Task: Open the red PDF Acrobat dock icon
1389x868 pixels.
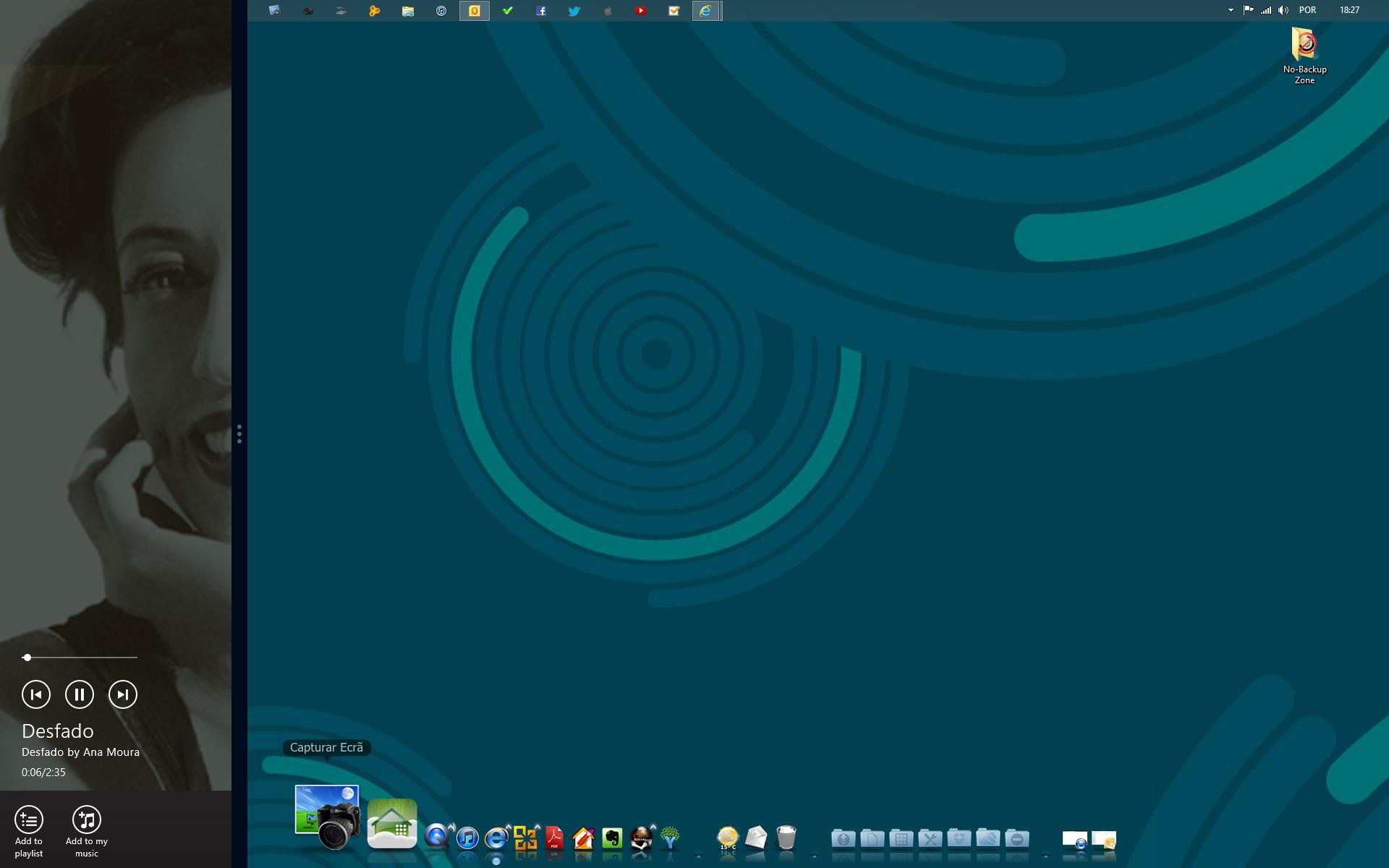Action: click(x=554, y=838)
